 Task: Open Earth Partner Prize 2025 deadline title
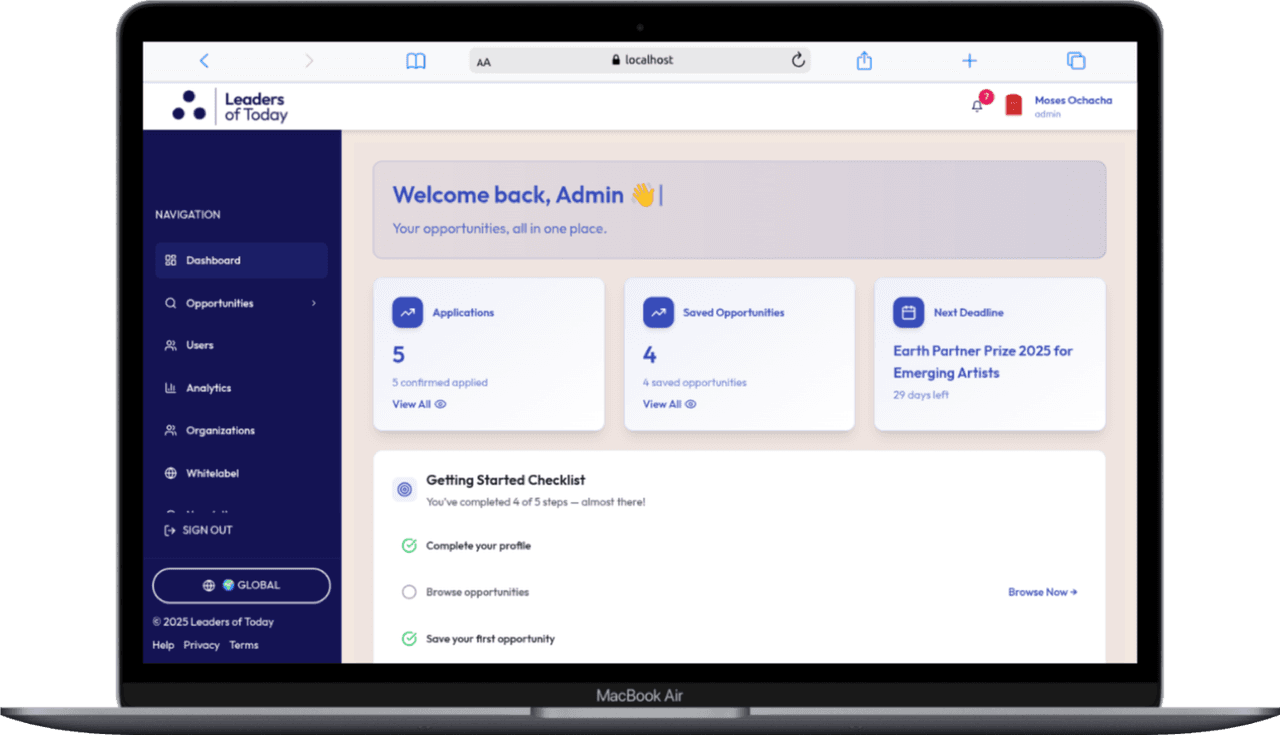[983, 362]
